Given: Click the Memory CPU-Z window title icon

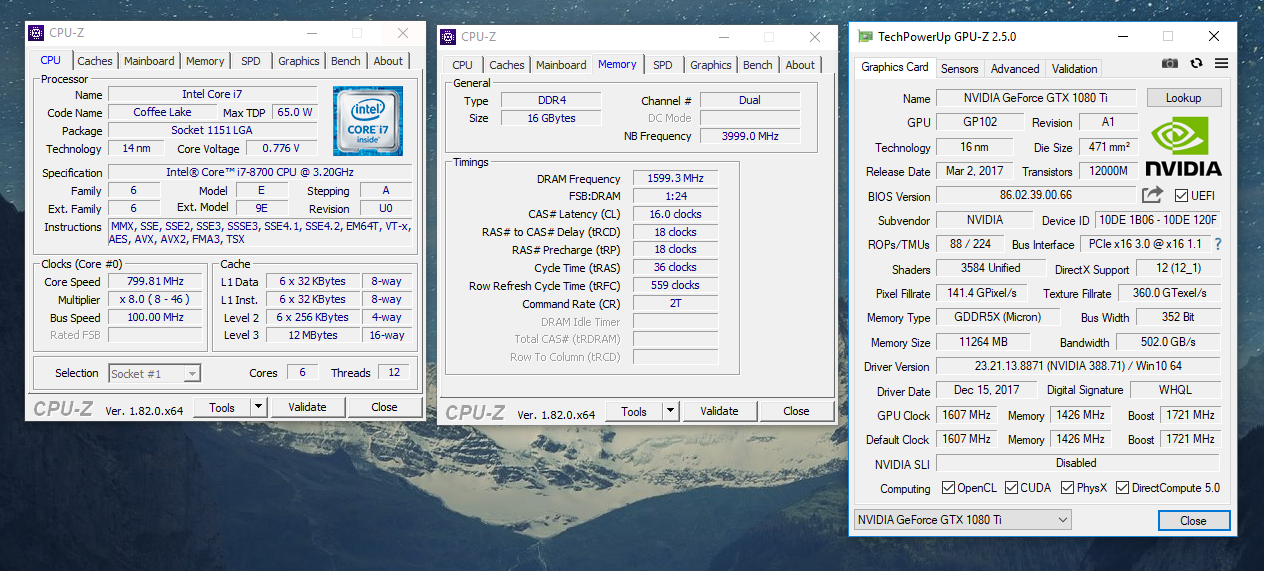Looking at the screenshot, I should [x=450, y=37].
